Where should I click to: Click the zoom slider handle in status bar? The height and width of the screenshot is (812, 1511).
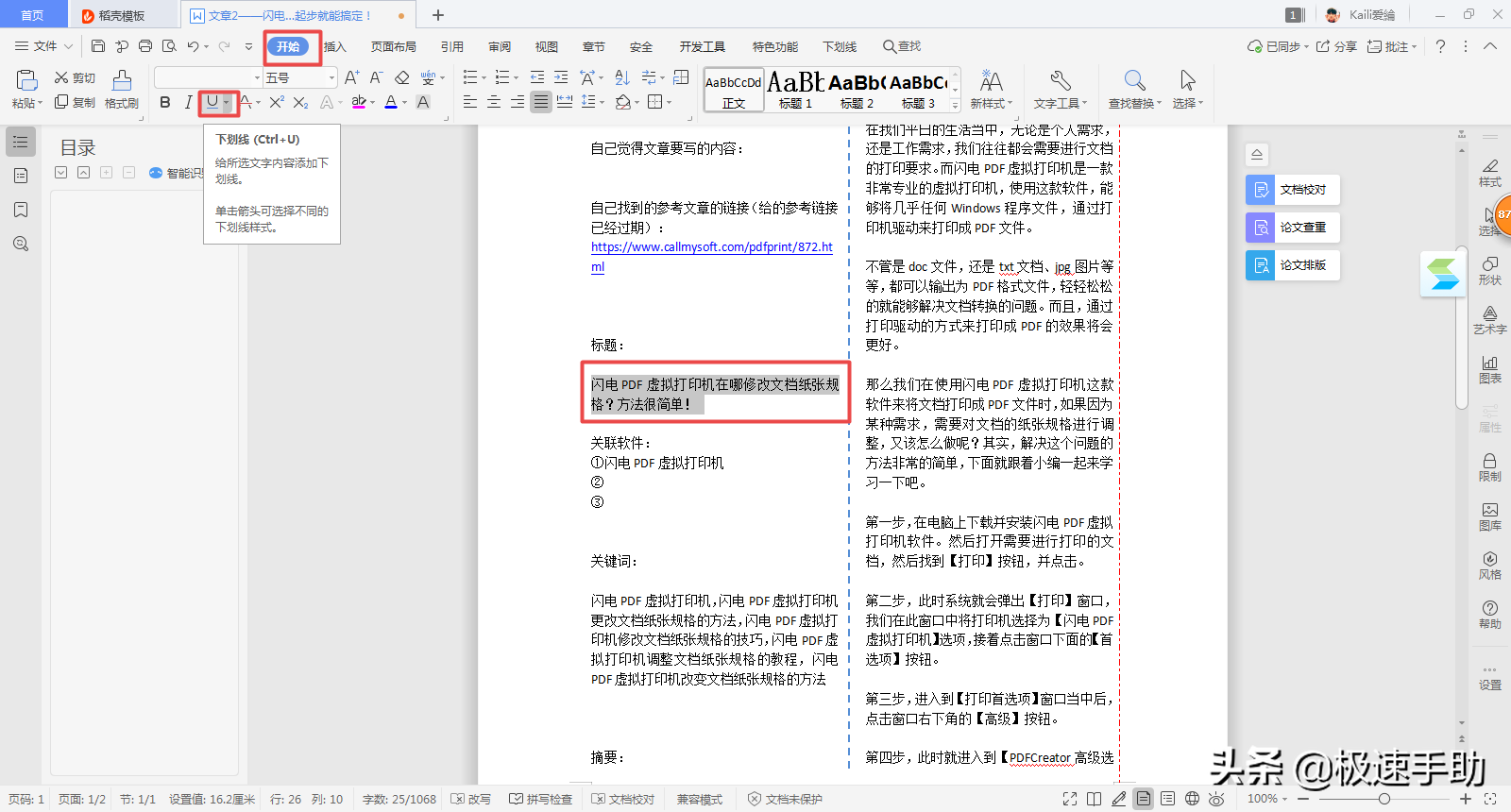pos(1384,799)
